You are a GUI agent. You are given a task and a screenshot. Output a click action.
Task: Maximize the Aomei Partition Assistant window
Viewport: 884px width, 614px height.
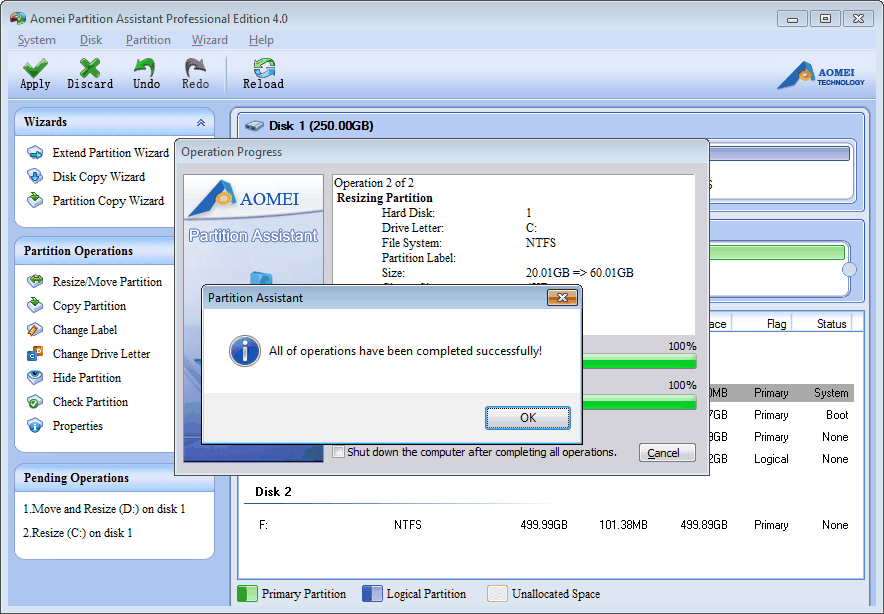coord(825,19)
